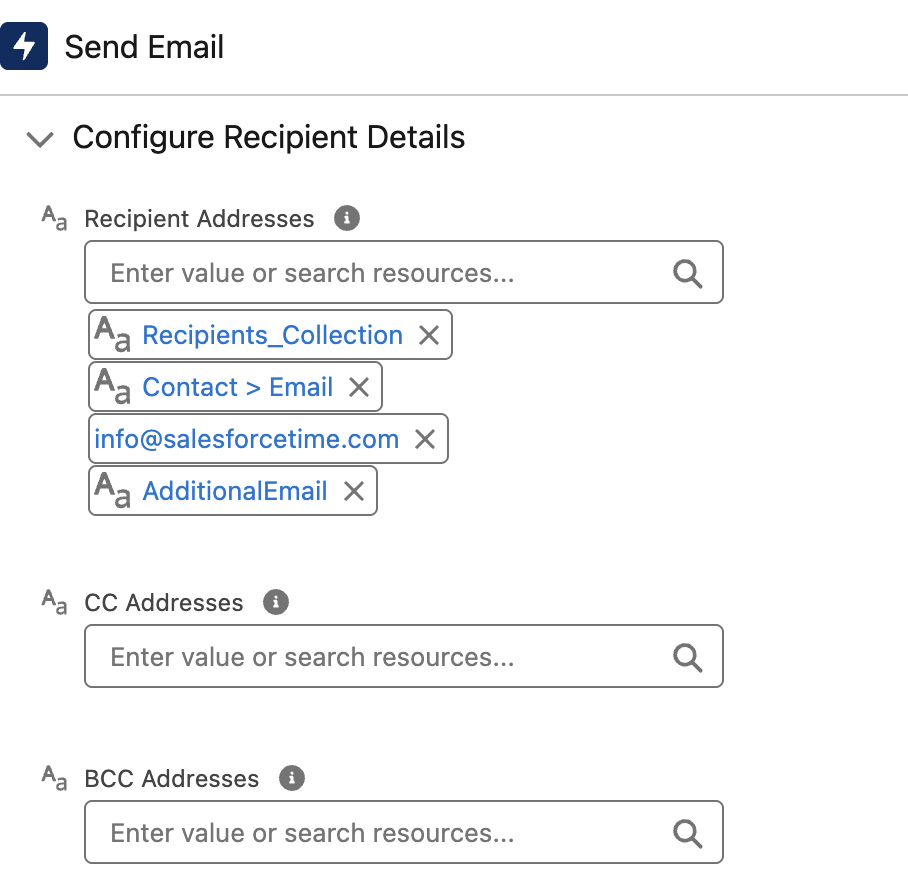Click the CC Addresses label
This screenshot has height=886, width=908.
[x=164, y=603]
